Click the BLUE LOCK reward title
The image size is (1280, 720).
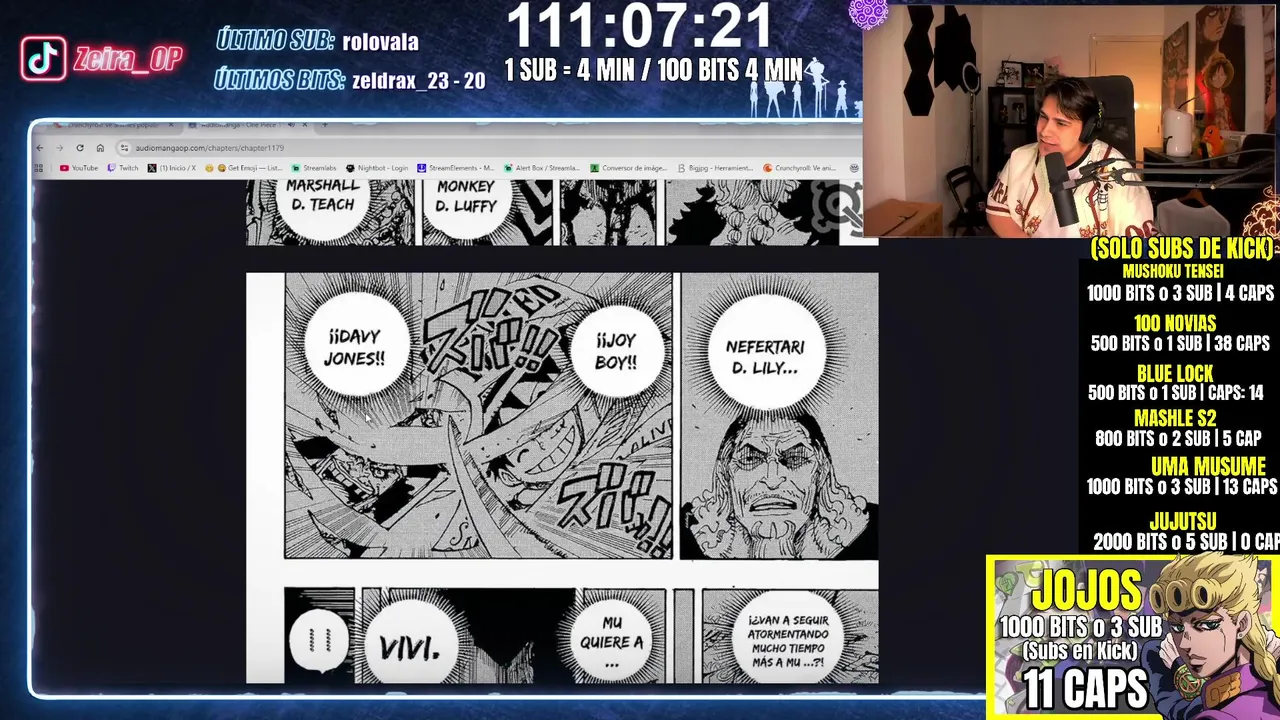(x=1175, y=374)
